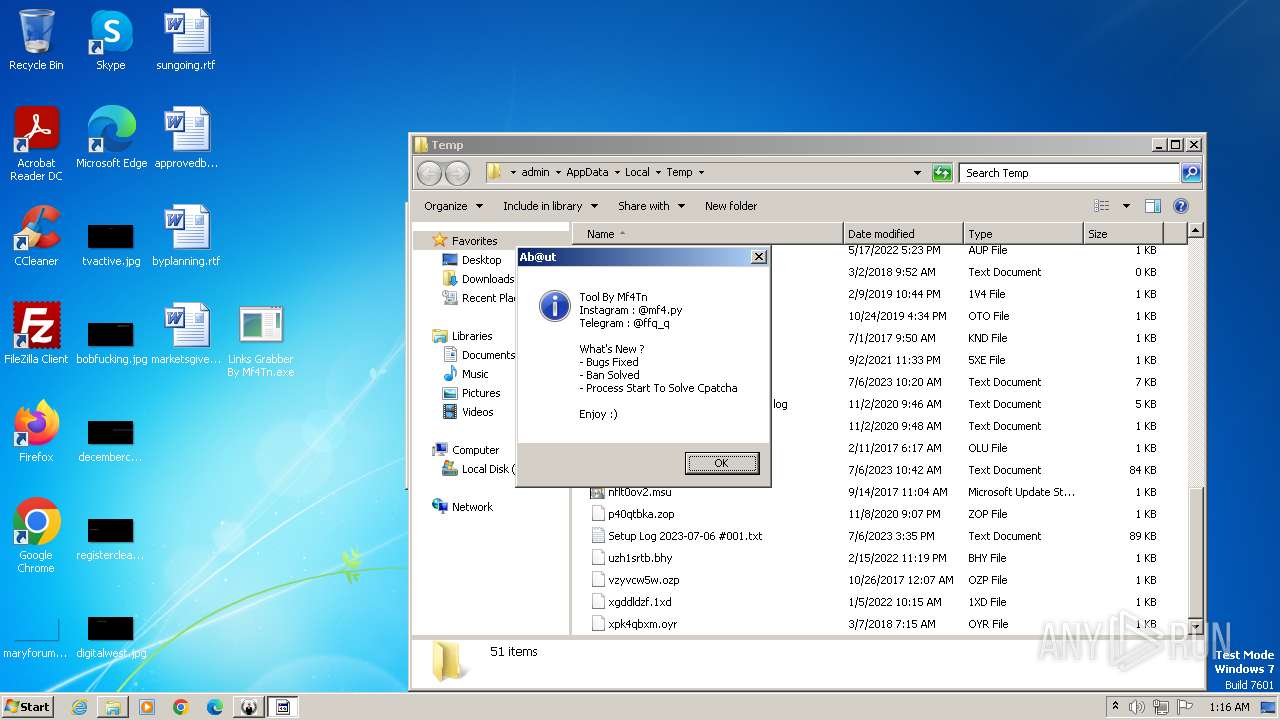Select the uzh1srtb.bhy file

(x=640, y=558)
